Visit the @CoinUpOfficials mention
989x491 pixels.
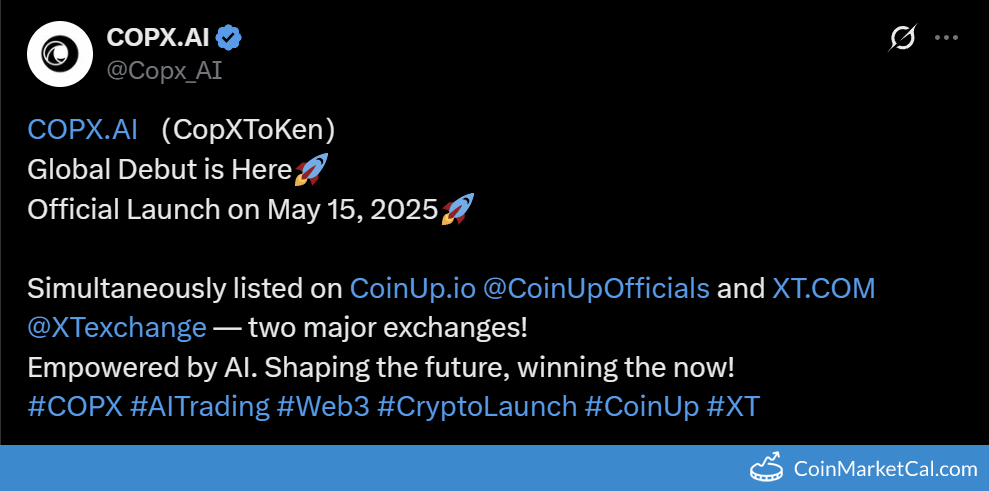tap(596, 289)
